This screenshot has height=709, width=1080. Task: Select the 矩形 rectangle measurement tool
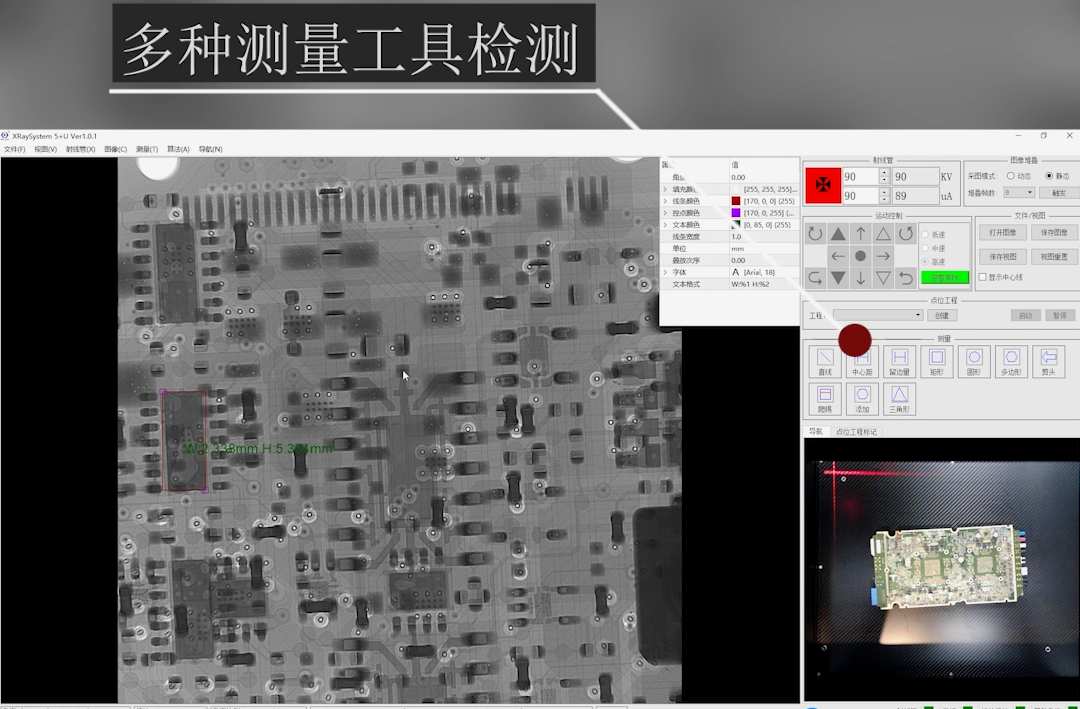coord(936,358)
